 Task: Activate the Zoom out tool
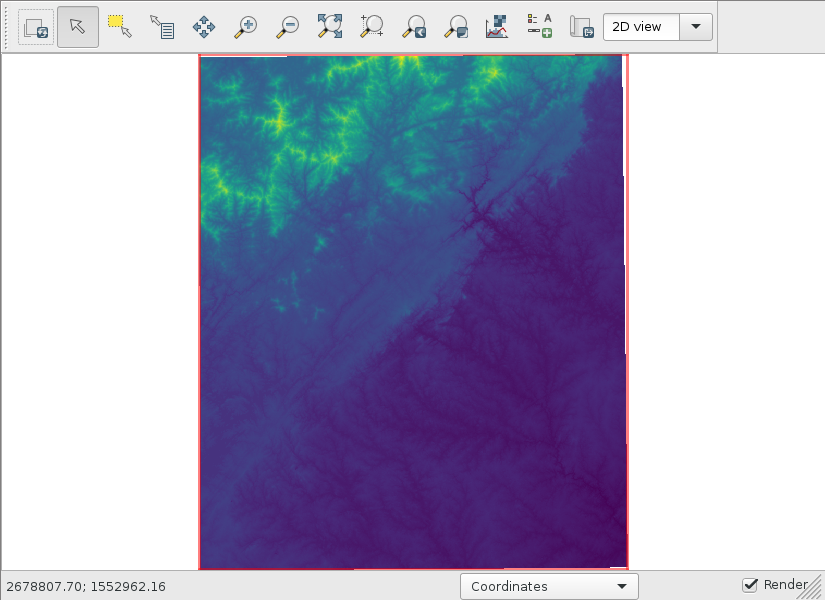coord(288,27)
